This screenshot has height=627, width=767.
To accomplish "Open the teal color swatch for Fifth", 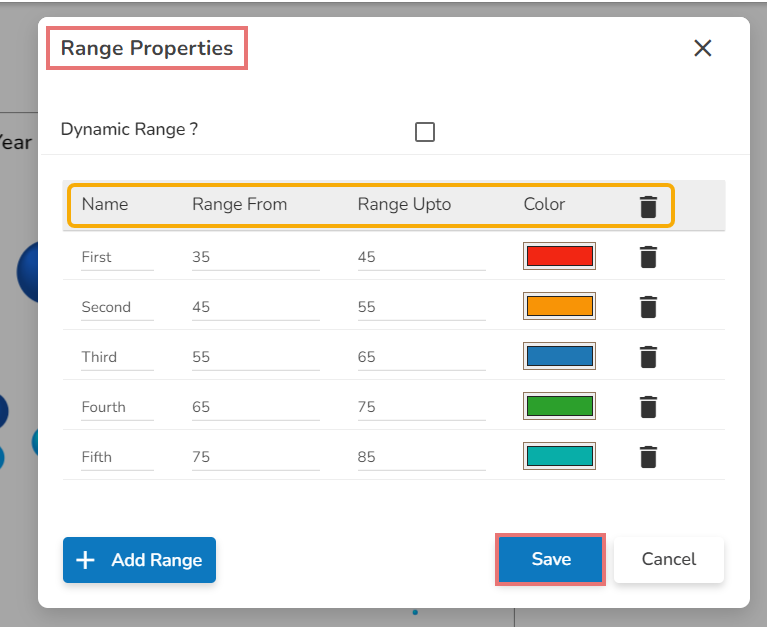I will point(559,456).
